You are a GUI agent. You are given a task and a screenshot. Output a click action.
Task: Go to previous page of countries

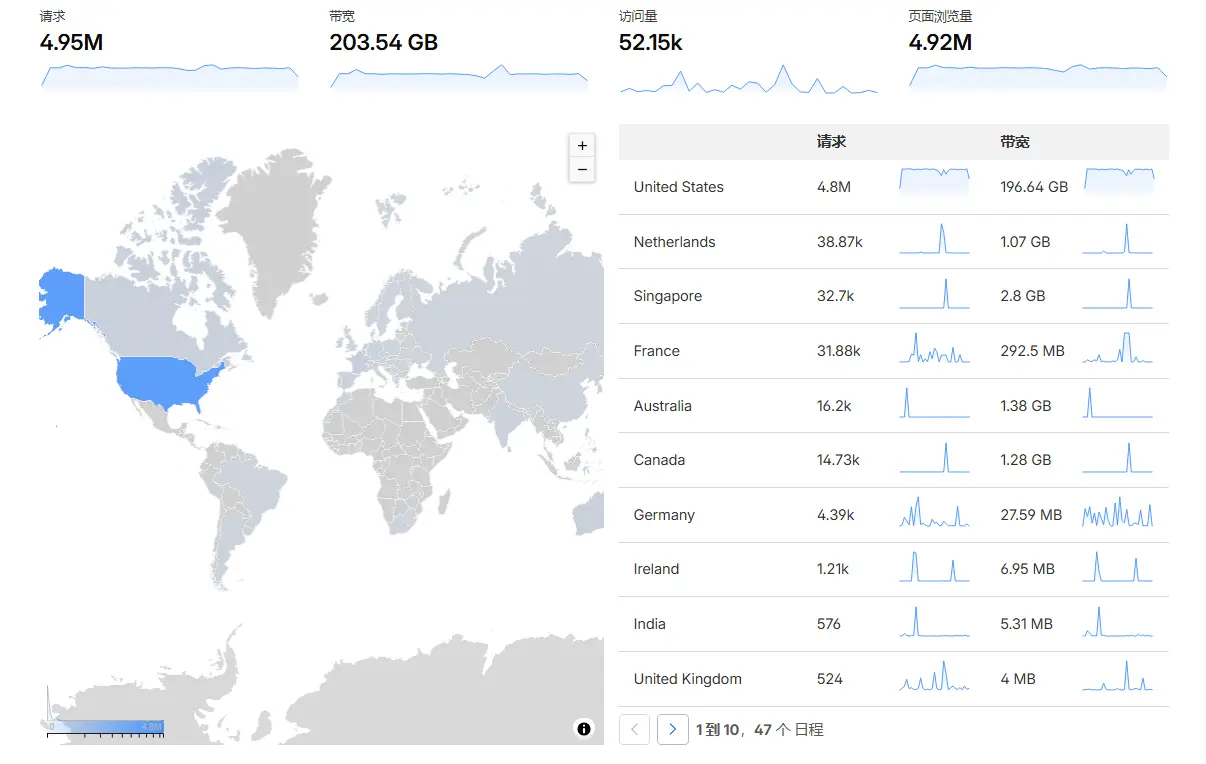click(x=635, y=729)
